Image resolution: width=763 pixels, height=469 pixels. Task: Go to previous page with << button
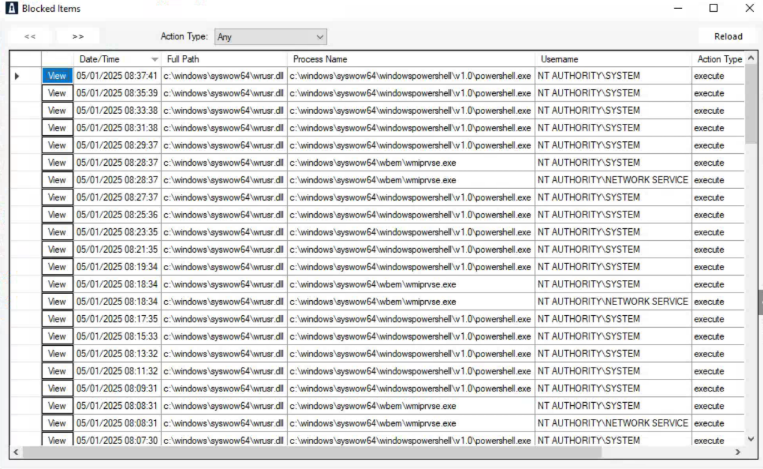coord(30,36)
